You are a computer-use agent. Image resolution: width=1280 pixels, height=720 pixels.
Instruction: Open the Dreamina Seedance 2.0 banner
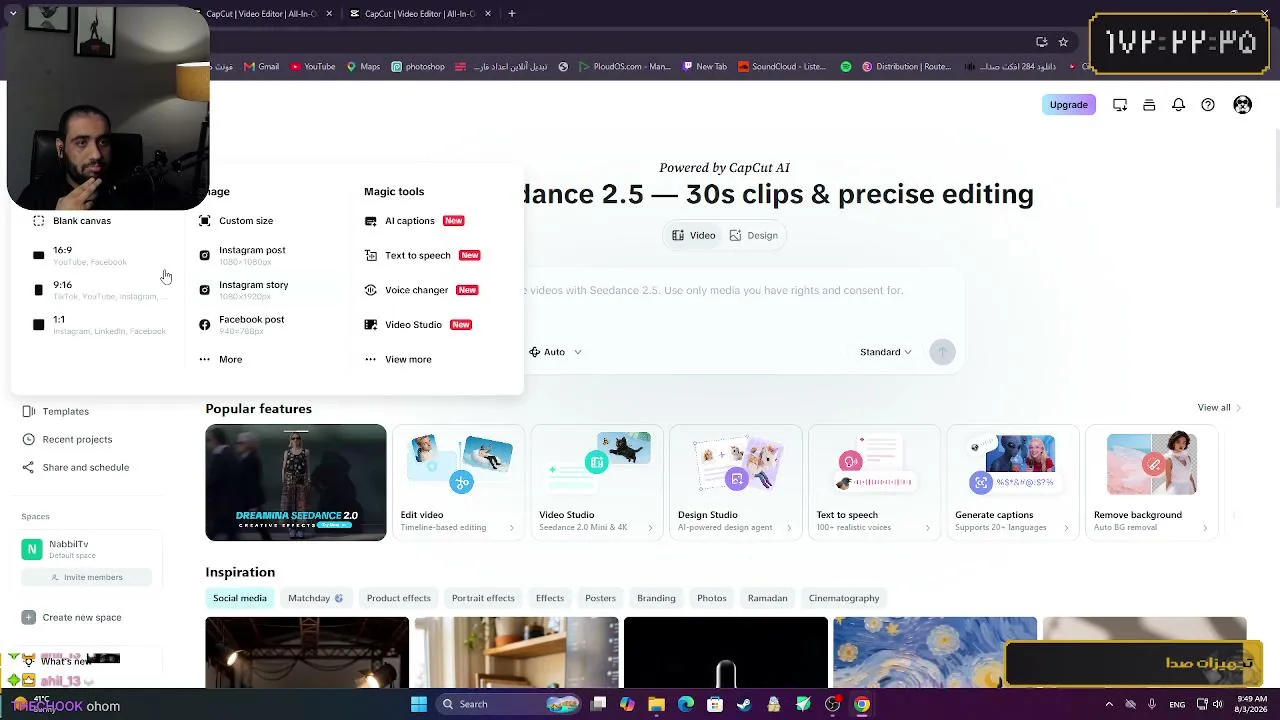click(296, 483)
